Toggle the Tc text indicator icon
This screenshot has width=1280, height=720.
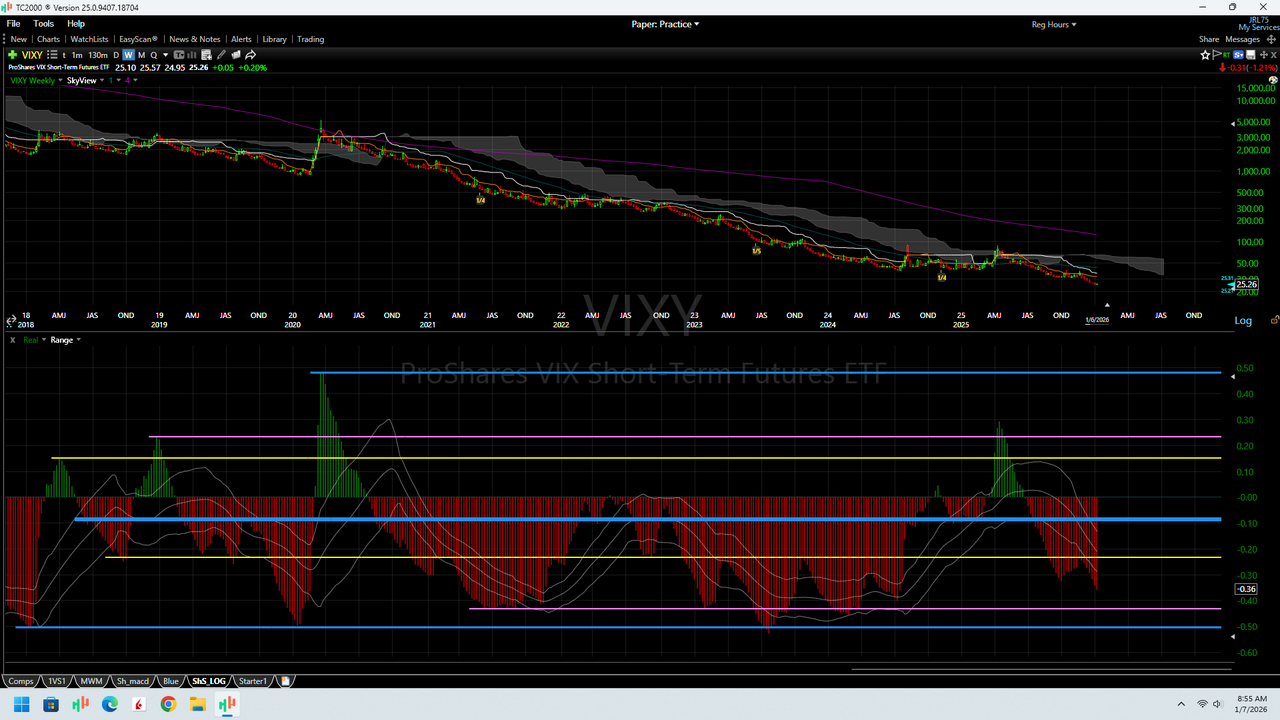[x=179, y=55]
